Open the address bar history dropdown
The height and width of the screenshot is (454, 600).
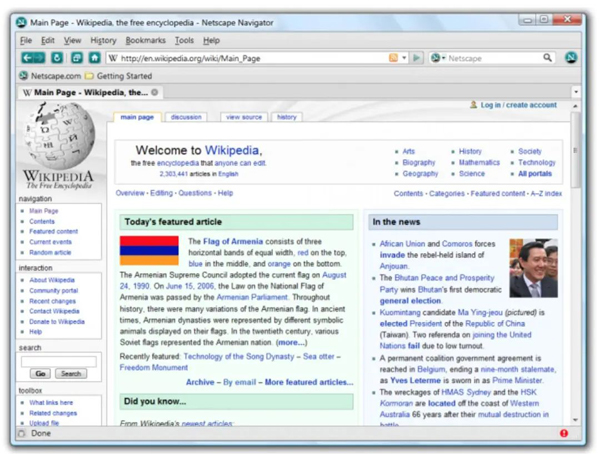click(404, 58)
